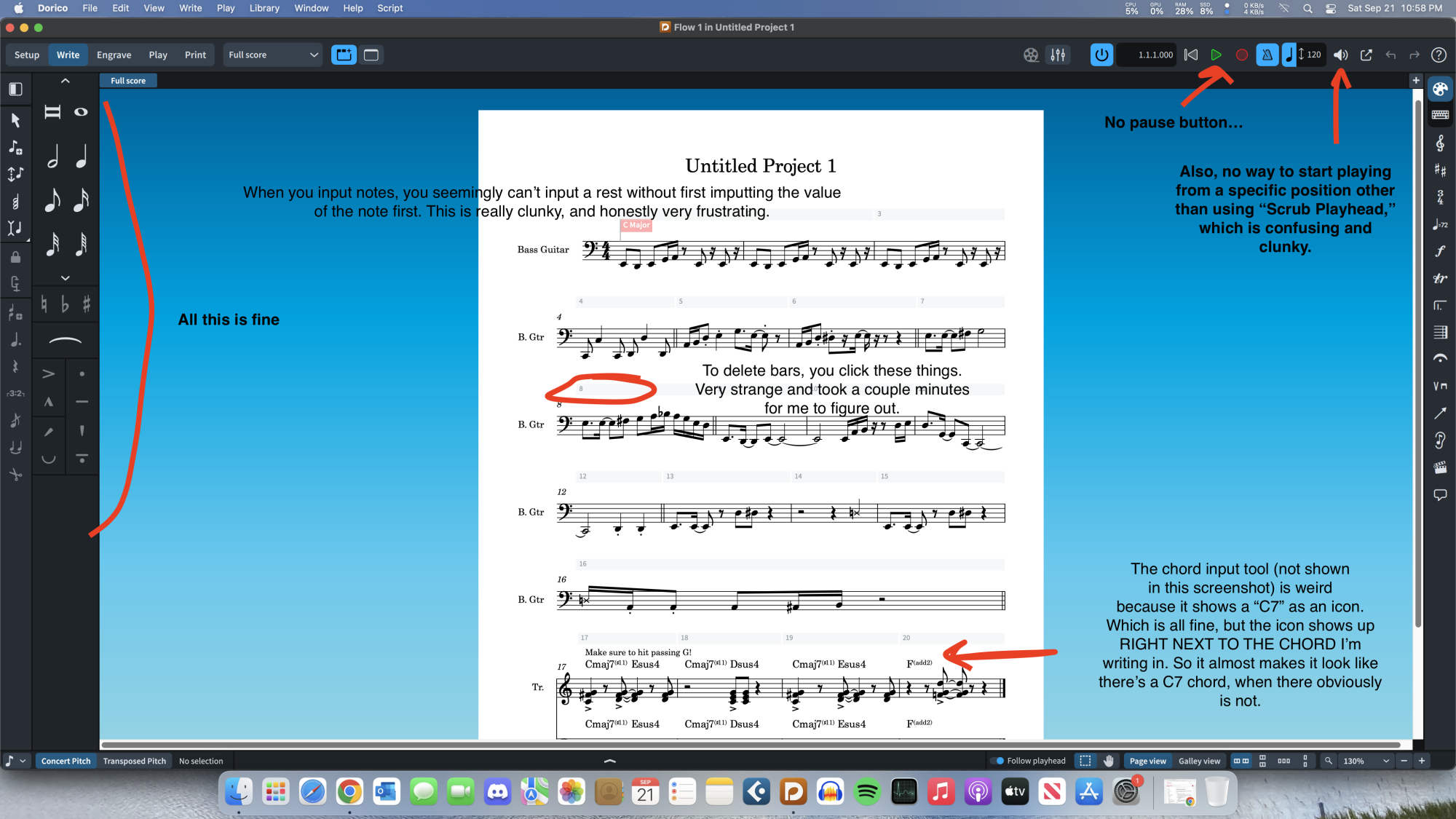Toggle the metronome click button
Viewport: 1456px width, 819px height.
[1267, 55]
